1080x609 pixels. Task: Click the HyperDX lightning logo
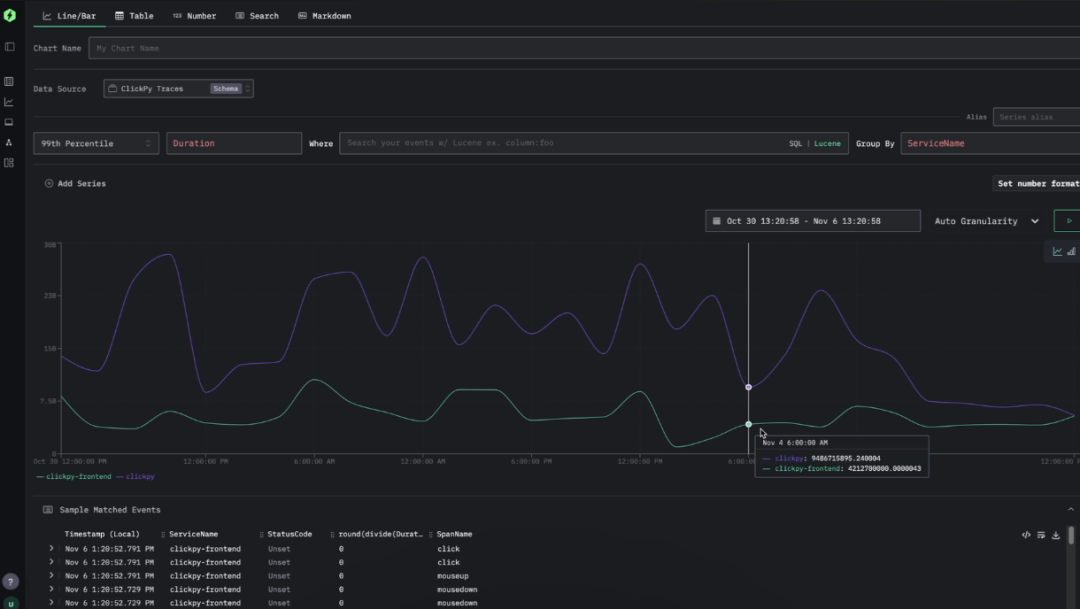tap(10, 15)
